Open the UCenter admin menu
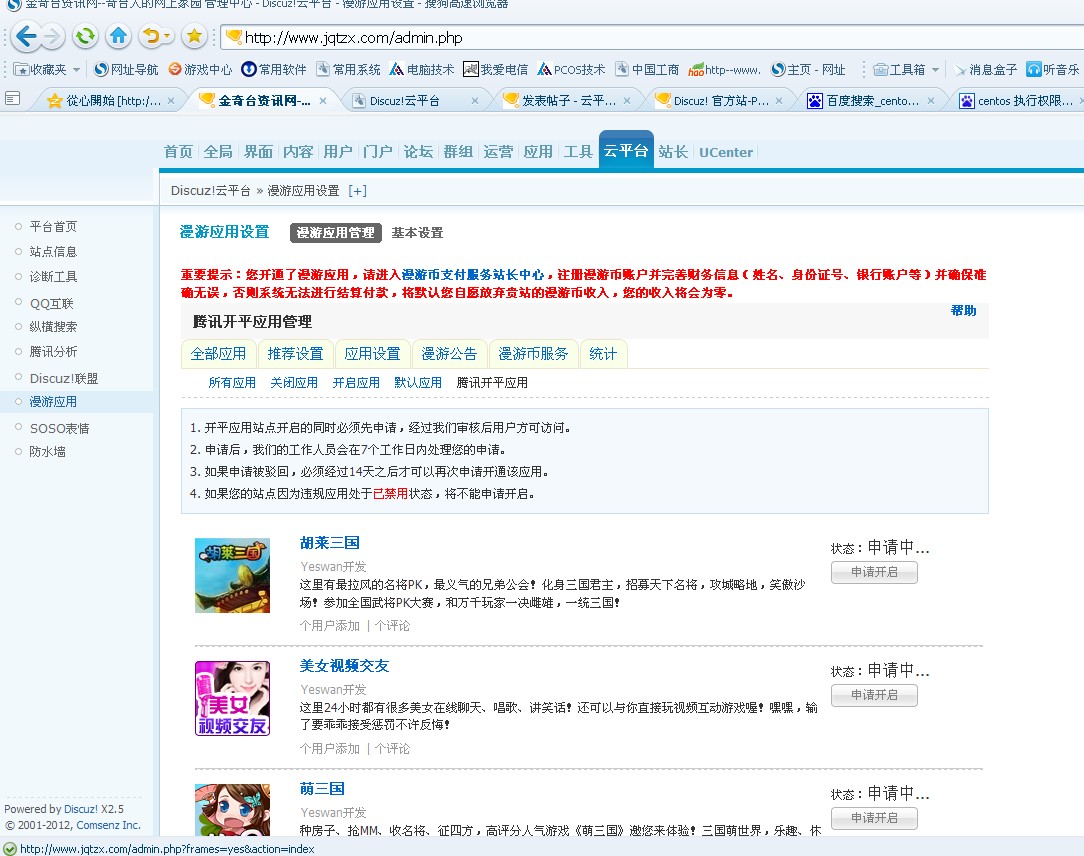Image resolution: width=1084 pixels, height=856 pixels. tap(726, 152)
